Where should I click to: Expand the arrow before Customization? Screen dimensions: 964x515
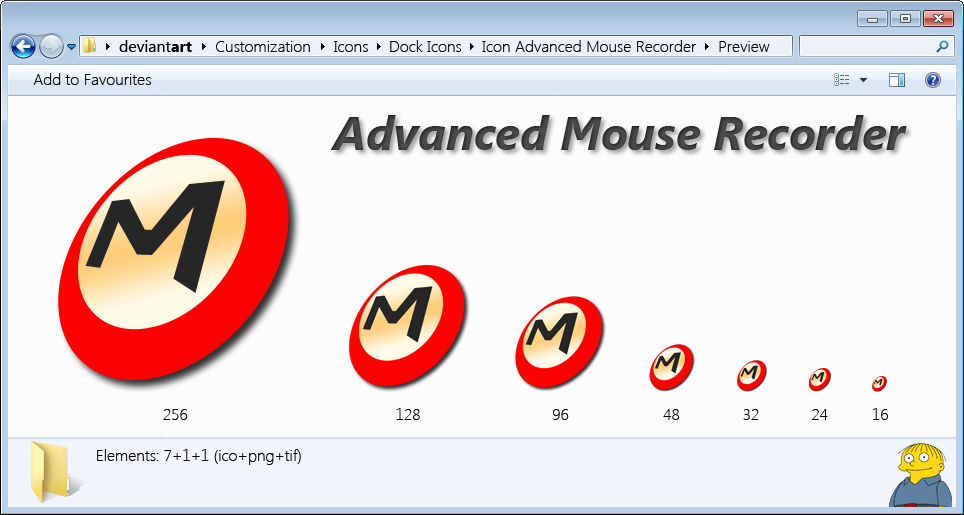pos(203,47)
